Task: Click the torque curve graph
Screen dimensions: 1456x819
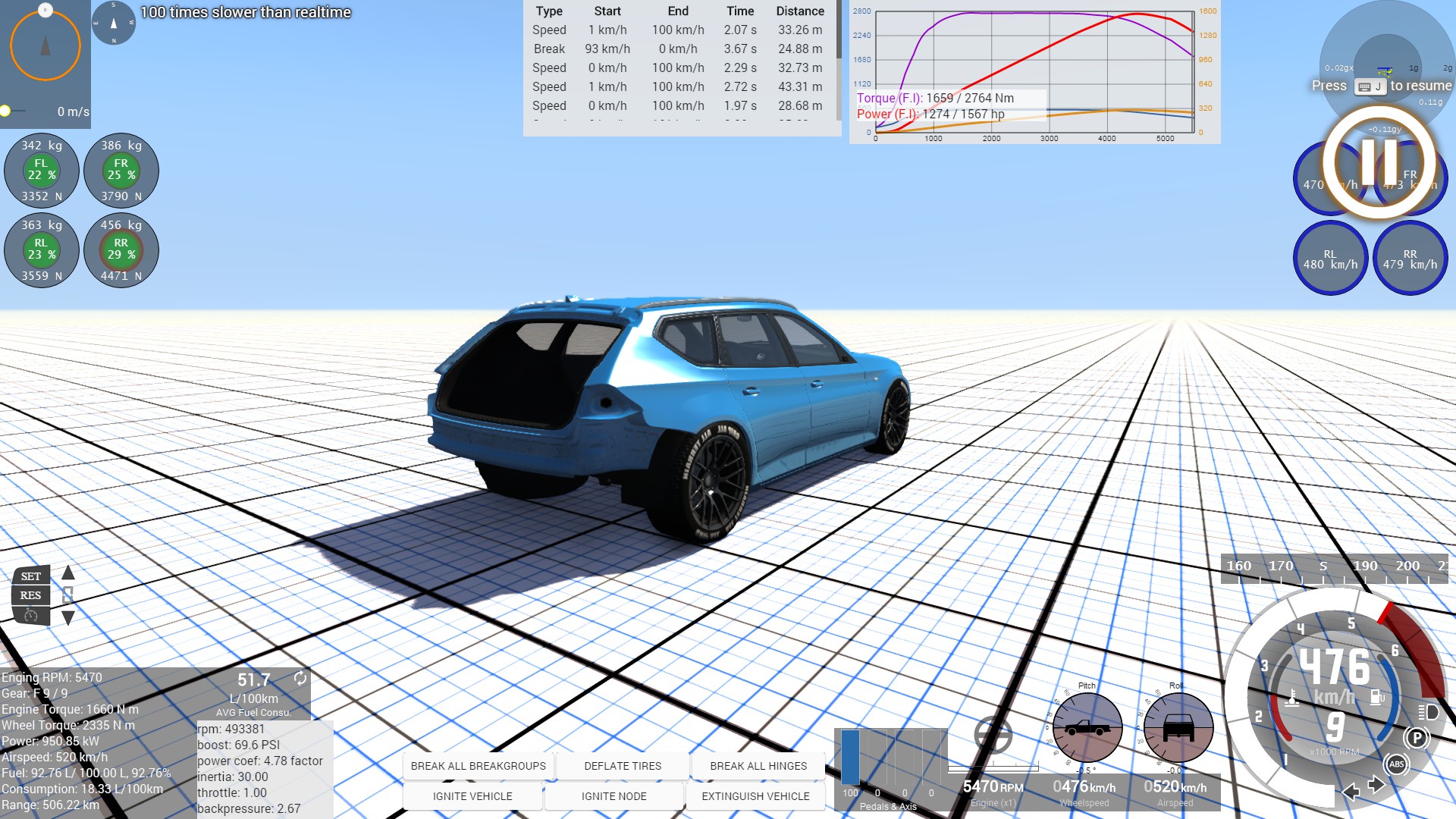Action: pos(1034,72)
